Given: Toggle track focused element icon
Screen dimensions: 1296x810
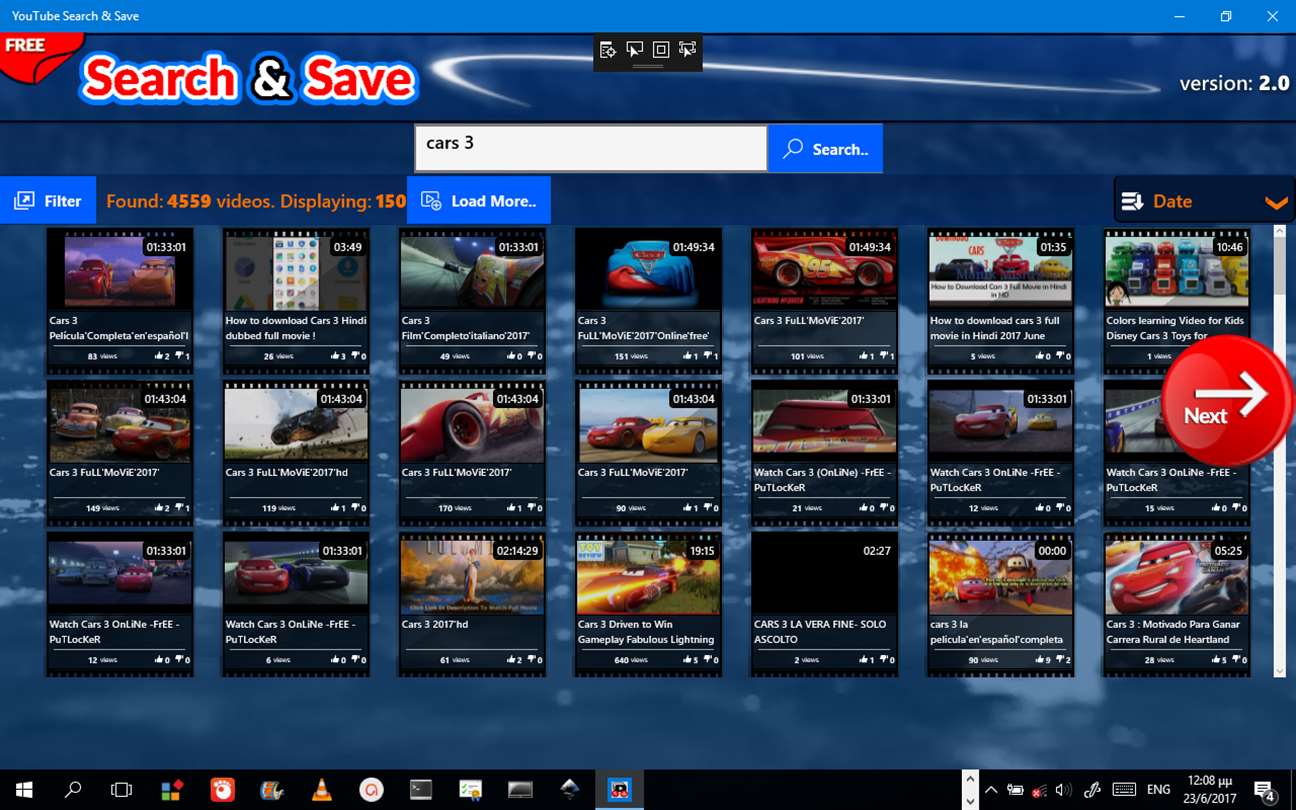Looking at the screenshot, I should (x=687, y=50).
